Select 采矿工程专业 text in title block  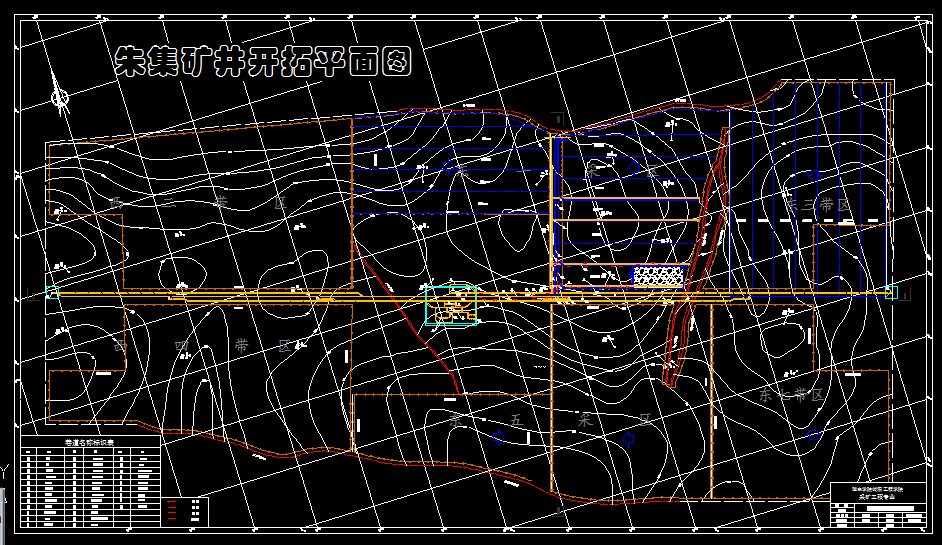click(877, 498)
